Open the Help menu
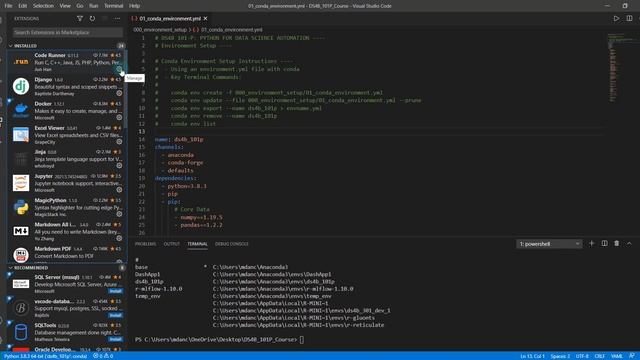The image size is (640, 360). click(x=134, y=6)
